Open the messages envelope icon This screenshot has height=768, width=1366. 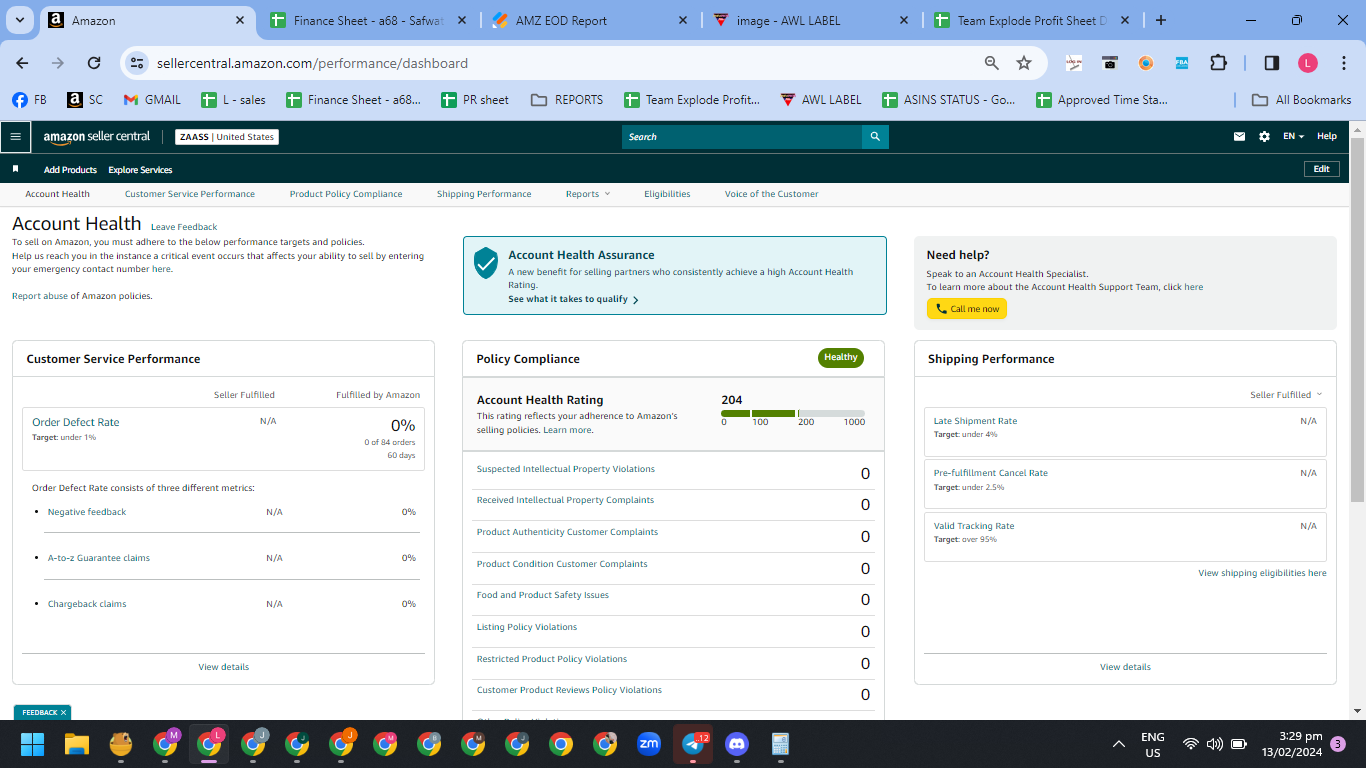pyautogui.click(x=1240, y=137)
